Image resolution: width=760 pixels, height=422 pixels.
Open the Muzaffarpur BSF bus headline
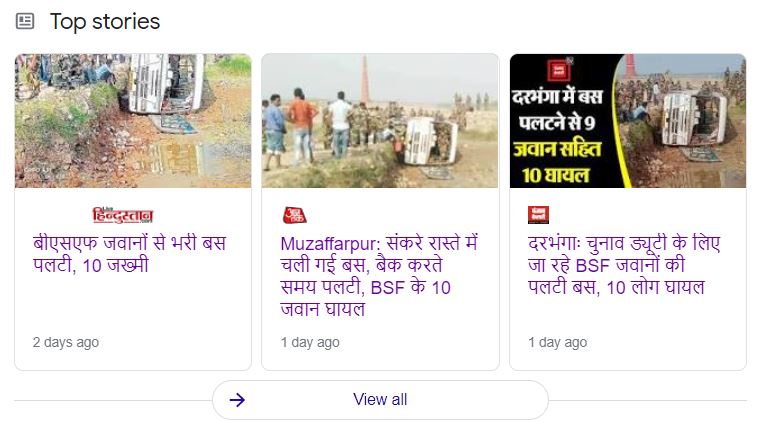point(379,276)
